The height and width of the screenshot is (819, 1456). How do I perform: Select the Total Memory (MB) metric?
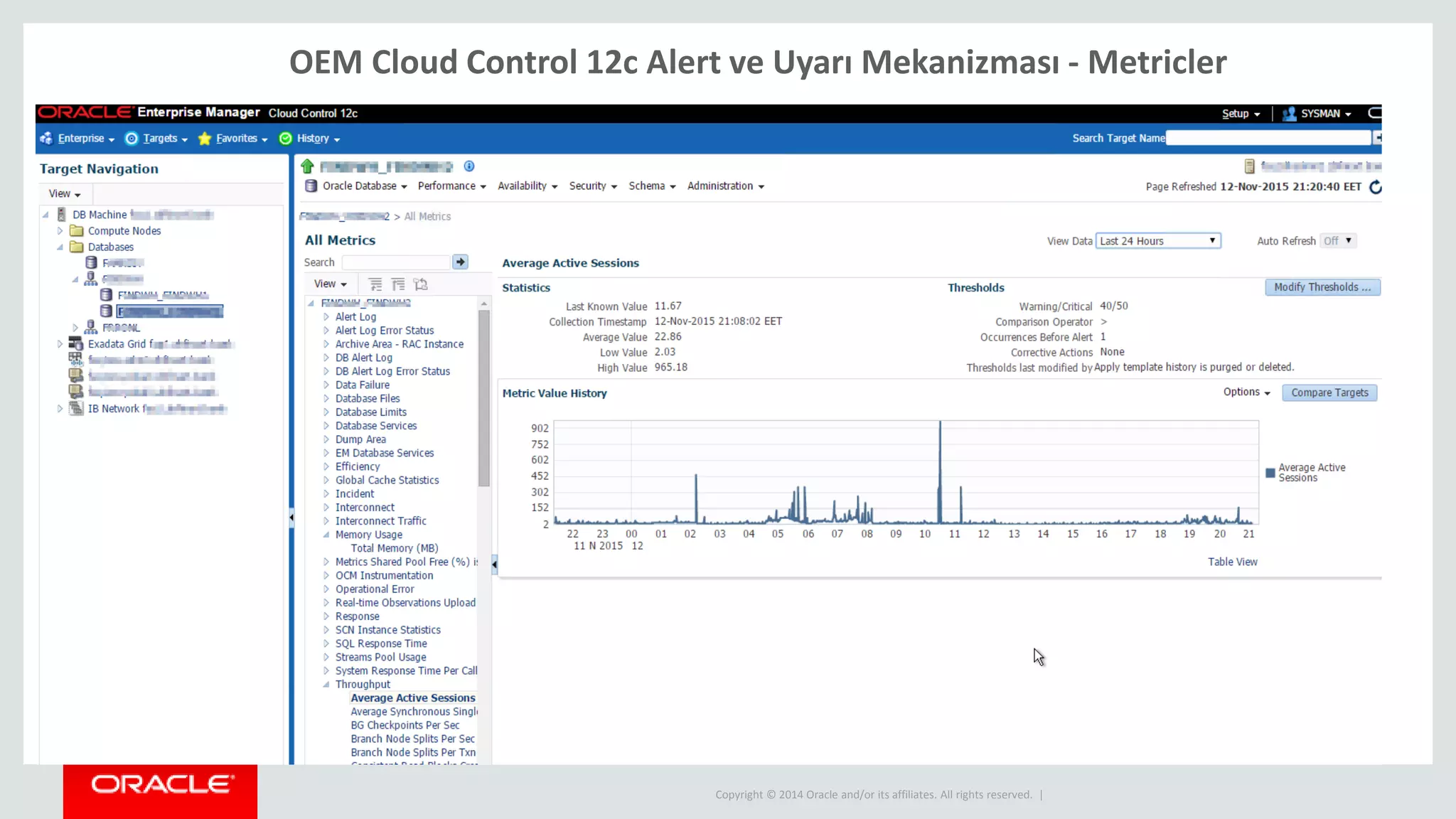click(395, 549)
